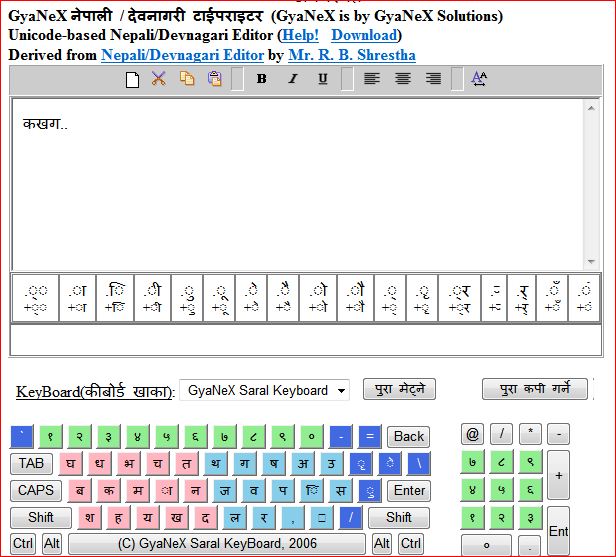Click the pink क key

coord(109,491)
